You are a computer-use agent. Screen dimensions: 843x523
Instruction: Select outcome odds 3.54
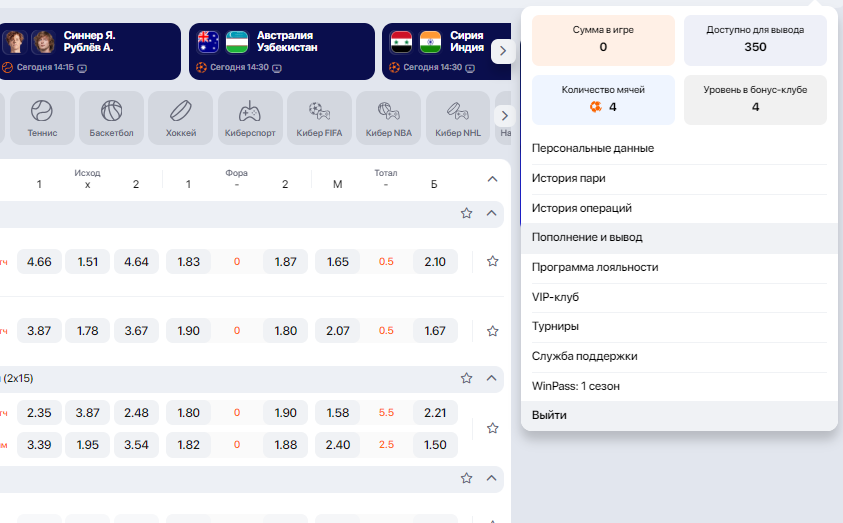coord(136,445)
